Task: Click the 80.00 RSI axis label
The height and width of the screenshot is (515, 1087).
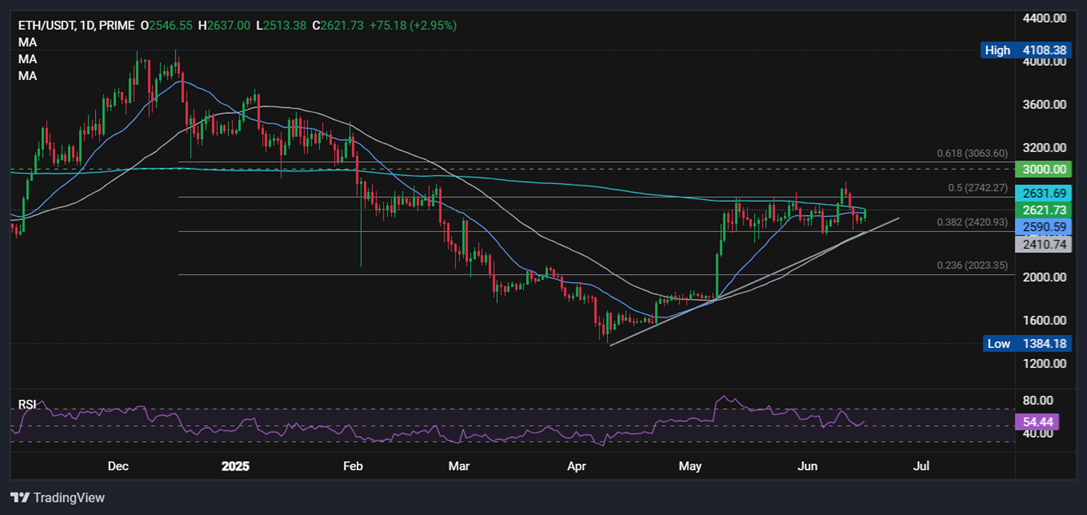Action: click(1038, 401)
